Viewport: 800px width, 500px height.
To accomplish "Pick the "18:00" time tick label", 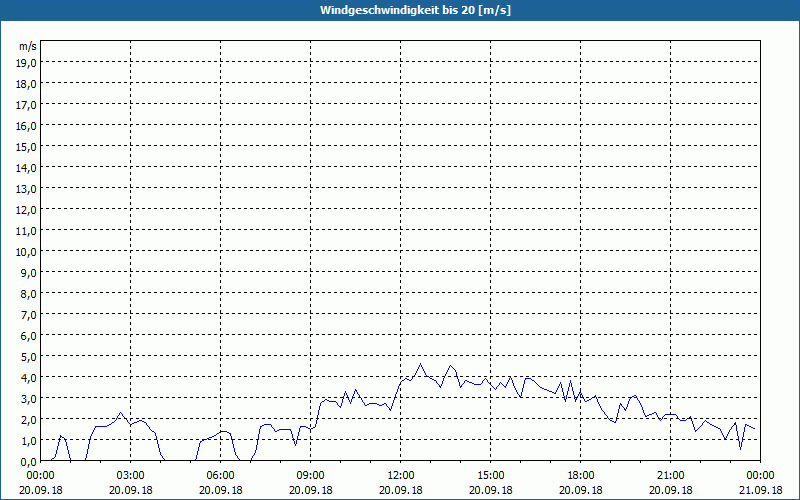I will click(x=581, y=476).
